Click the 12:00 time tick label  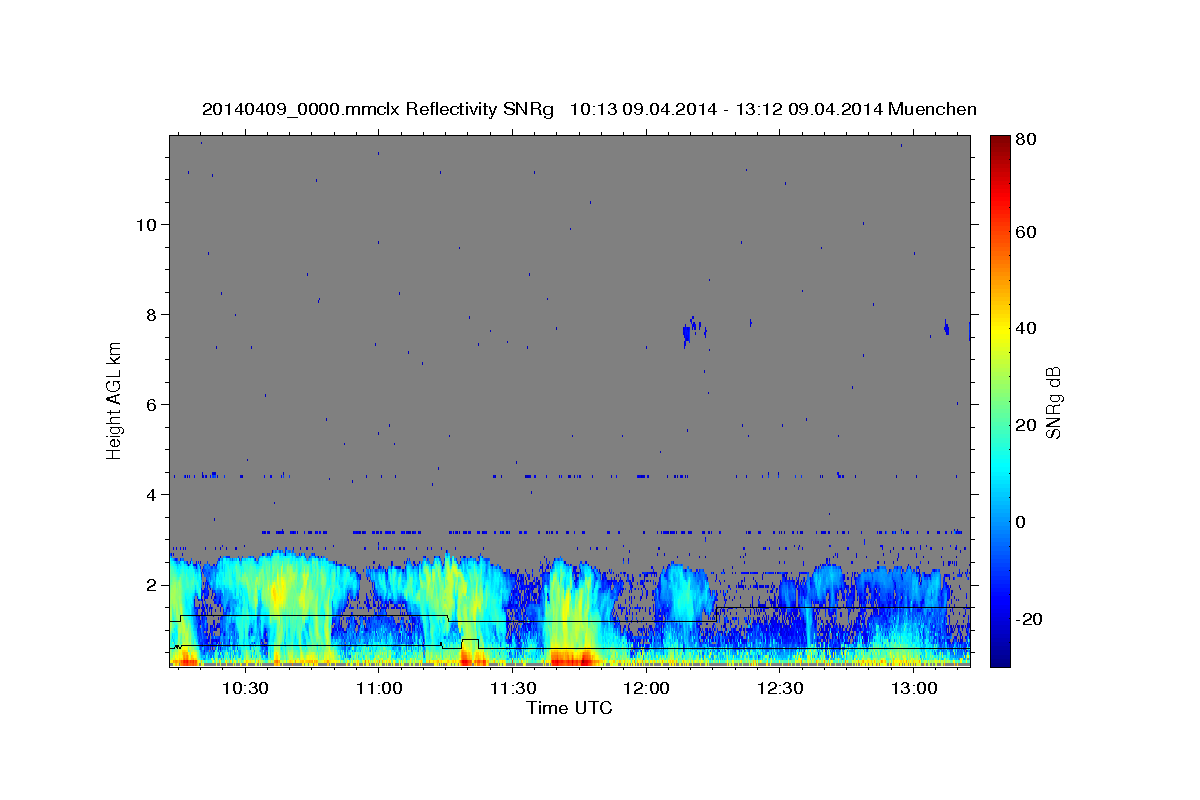tap(646, 689)
